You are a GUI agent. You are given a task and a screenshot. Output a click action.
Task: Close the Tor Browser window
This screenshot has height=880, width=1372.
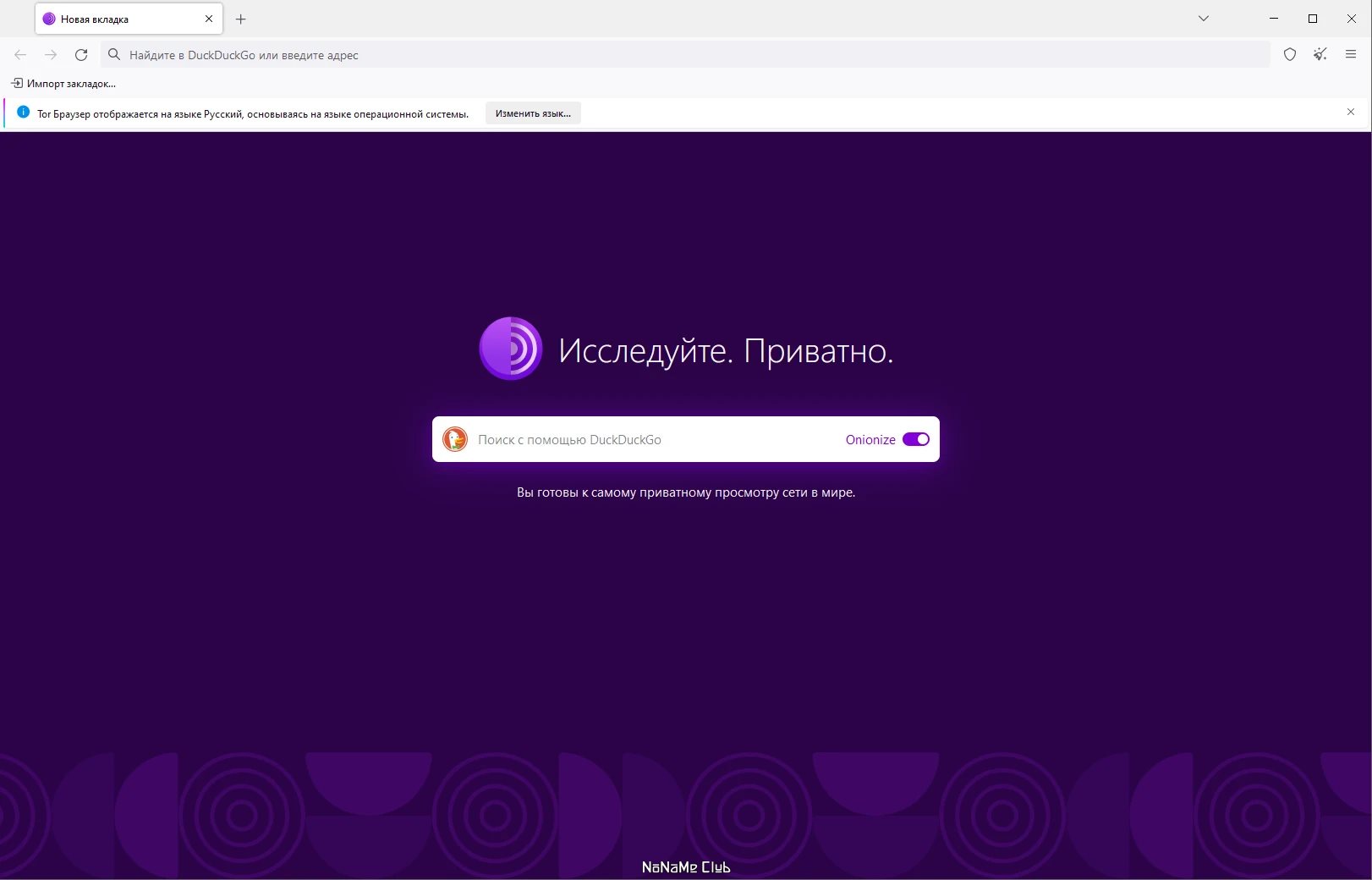[x=1352, y=19]
